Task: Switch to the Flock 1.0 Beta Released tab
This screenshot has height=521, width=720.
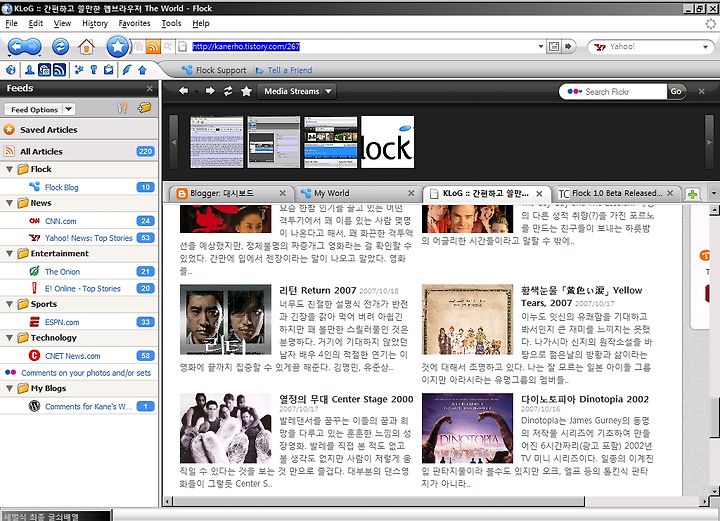Action: [x=617, y=194]
